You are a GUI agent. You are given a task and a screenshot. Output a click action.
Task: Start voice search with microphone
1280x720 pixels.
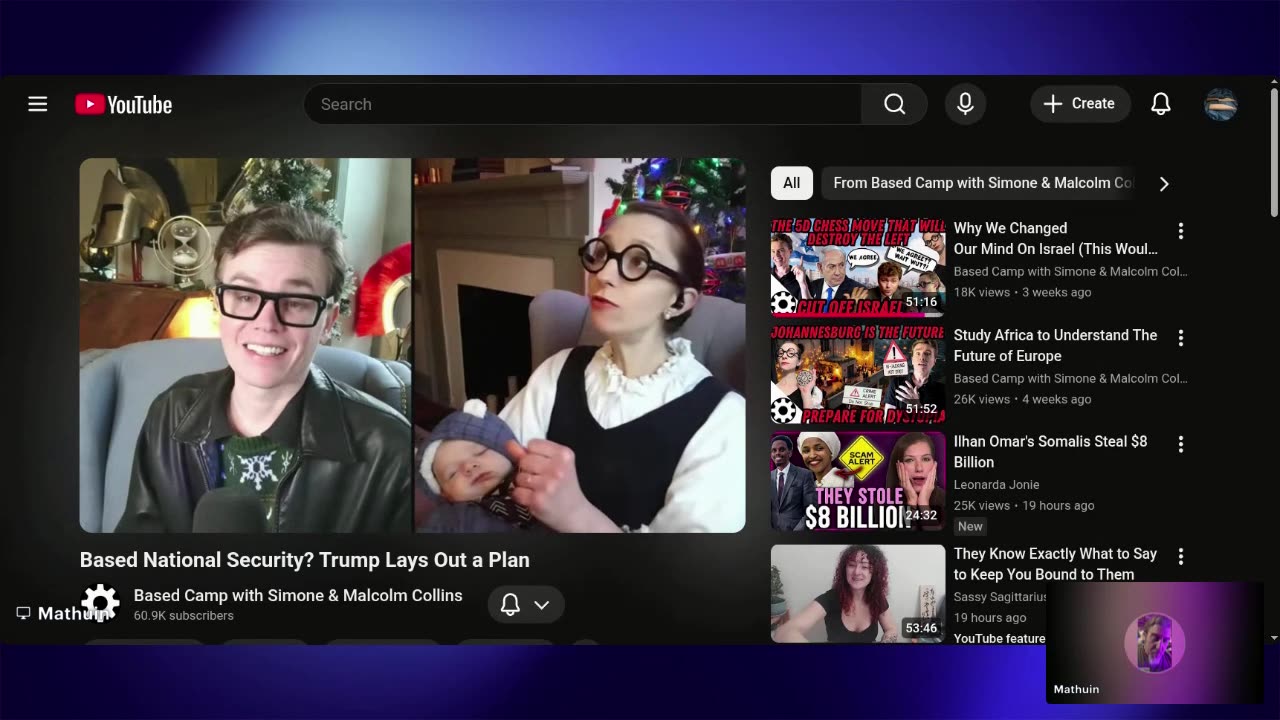[x=965, y=104]
